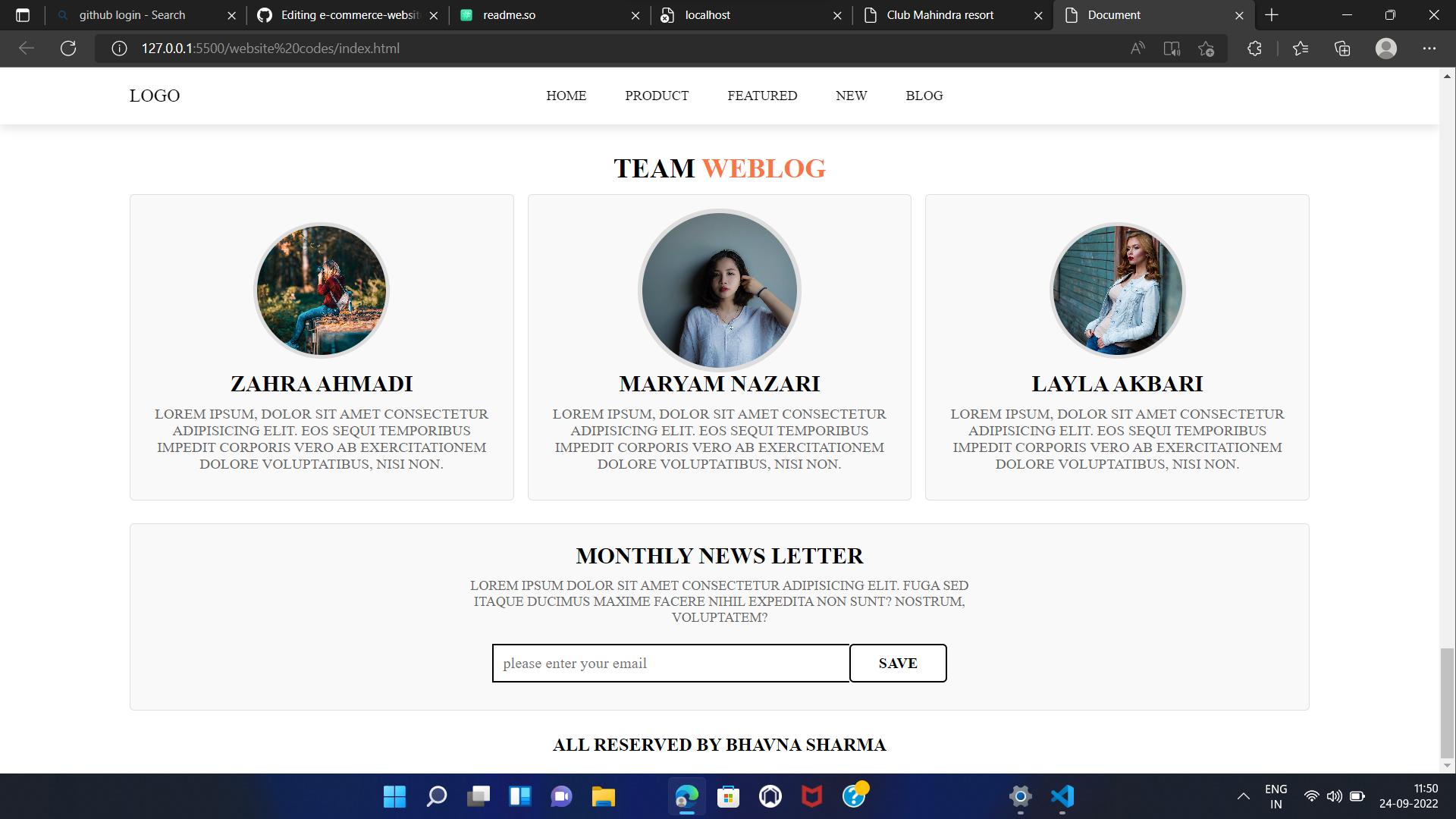Click the email input field

(x=670, y=663)
